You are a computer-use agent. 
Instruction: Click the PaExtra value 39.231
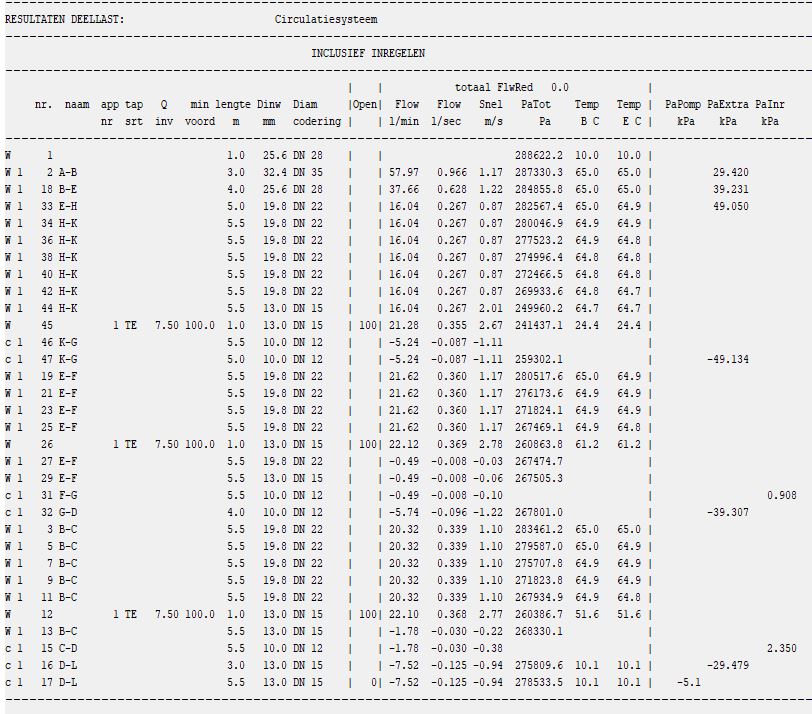(731, 190)
